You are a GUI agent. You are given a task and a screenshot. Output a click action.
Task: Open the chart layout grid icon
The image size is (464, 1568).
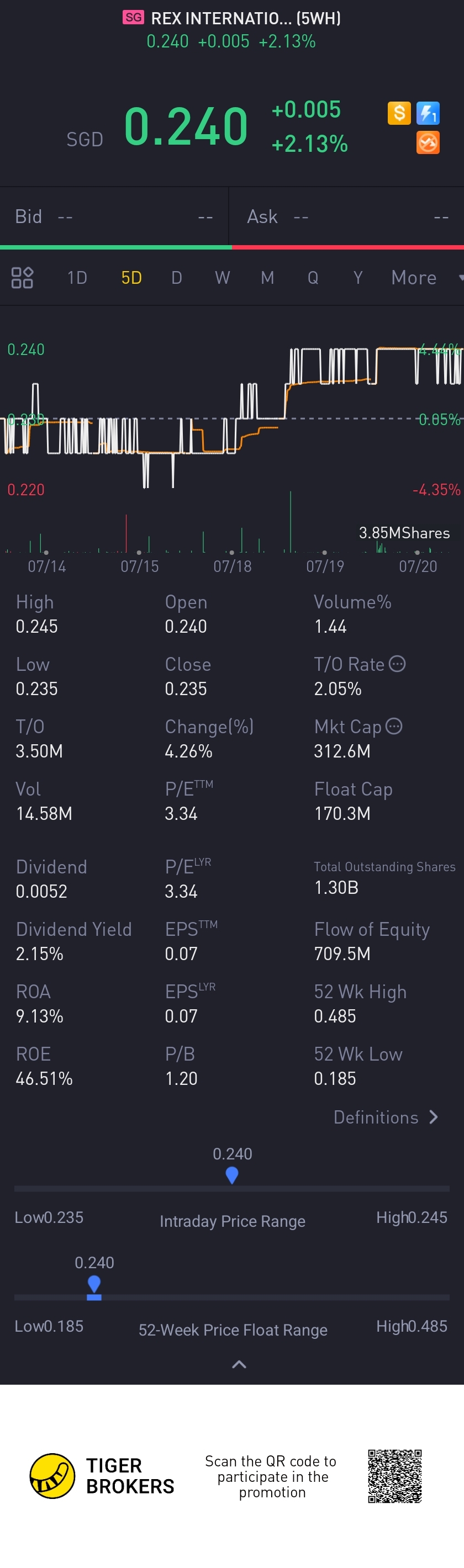(23, 278)
